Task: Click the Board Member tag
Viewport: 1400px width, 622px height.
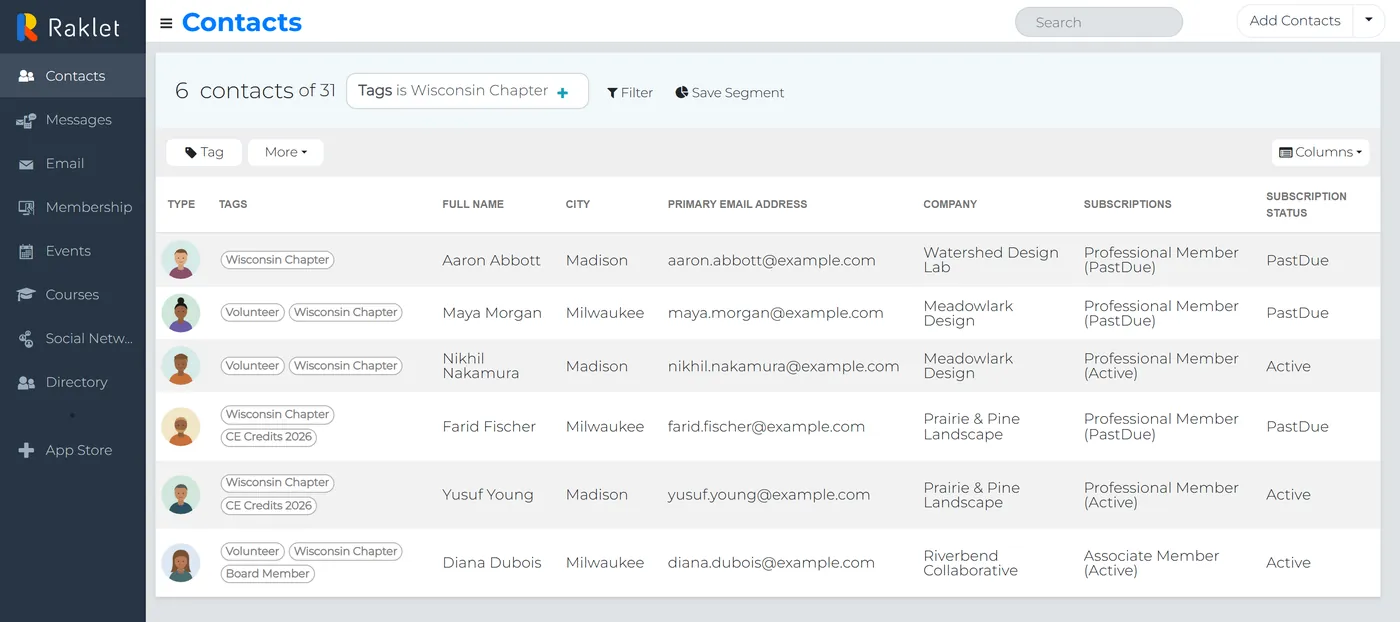Action: point(267,574)
